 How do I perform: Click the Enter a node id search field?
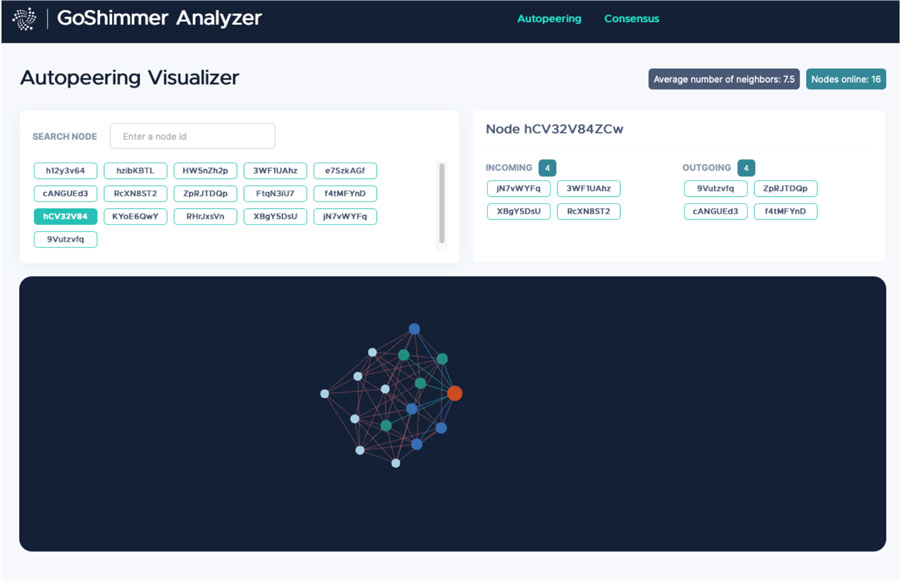192,136
